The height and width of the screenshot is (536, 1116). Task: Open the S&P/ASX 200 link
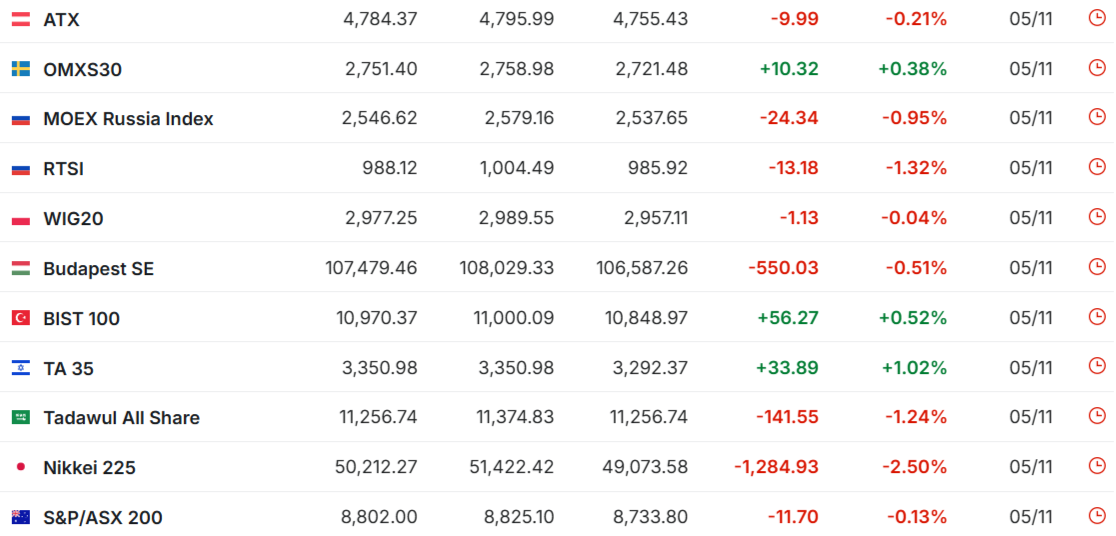pos(102,518)
